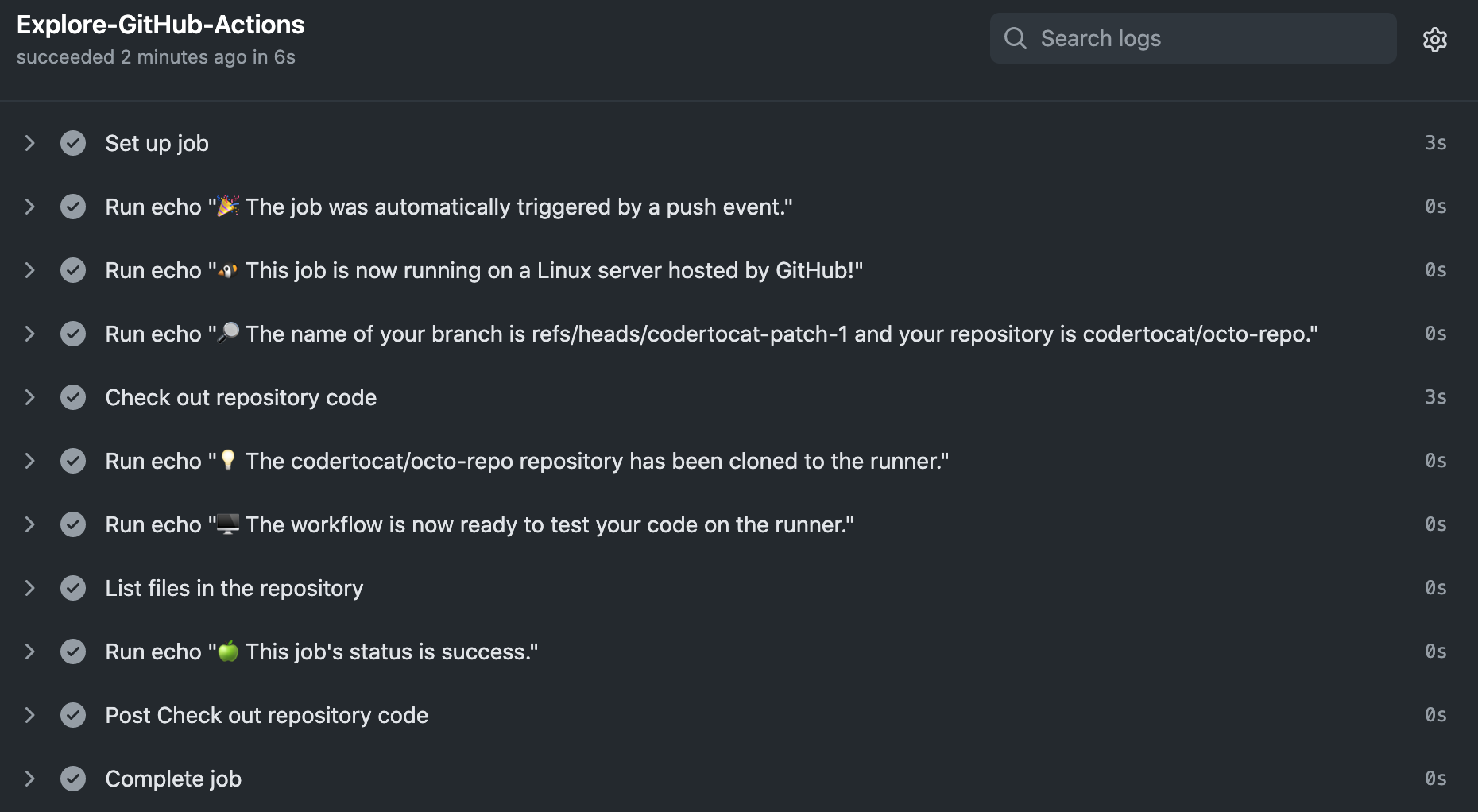Click into the Search logs field
Image resolution: width=1478 pixels, height=812 pixels.
[x=1192, y=37]
